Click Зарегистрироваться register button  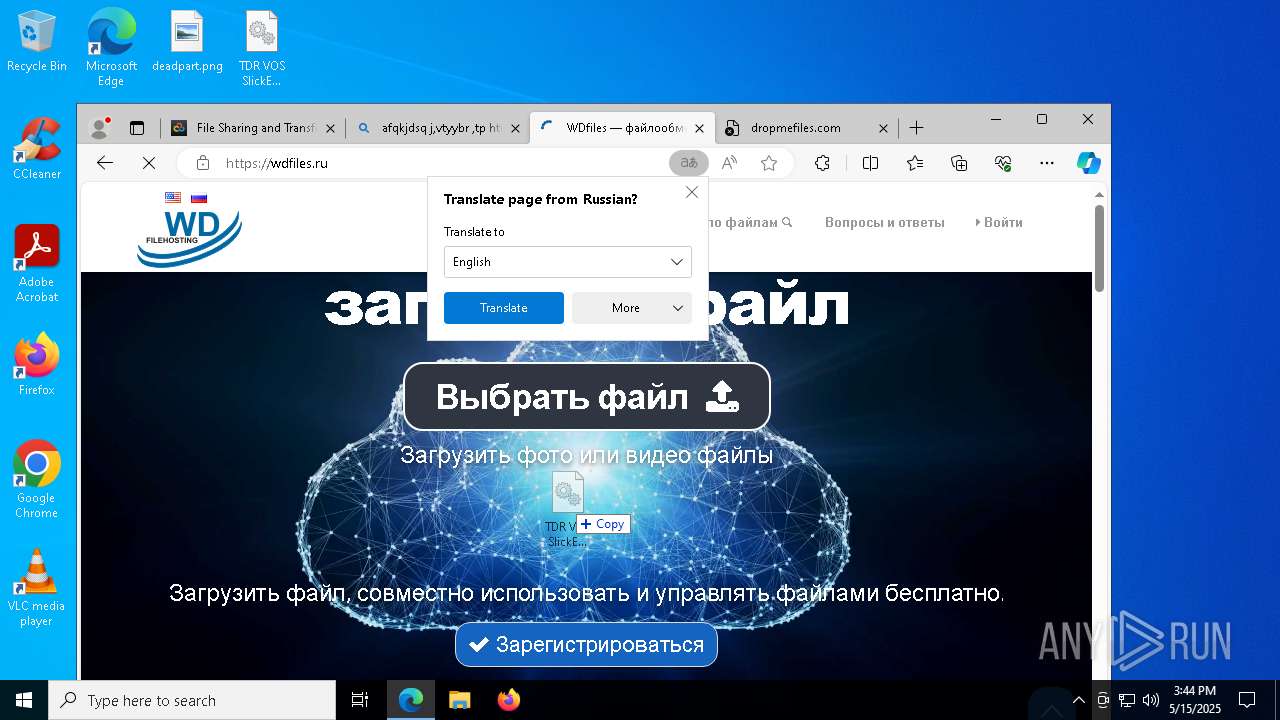coord(586,645)
